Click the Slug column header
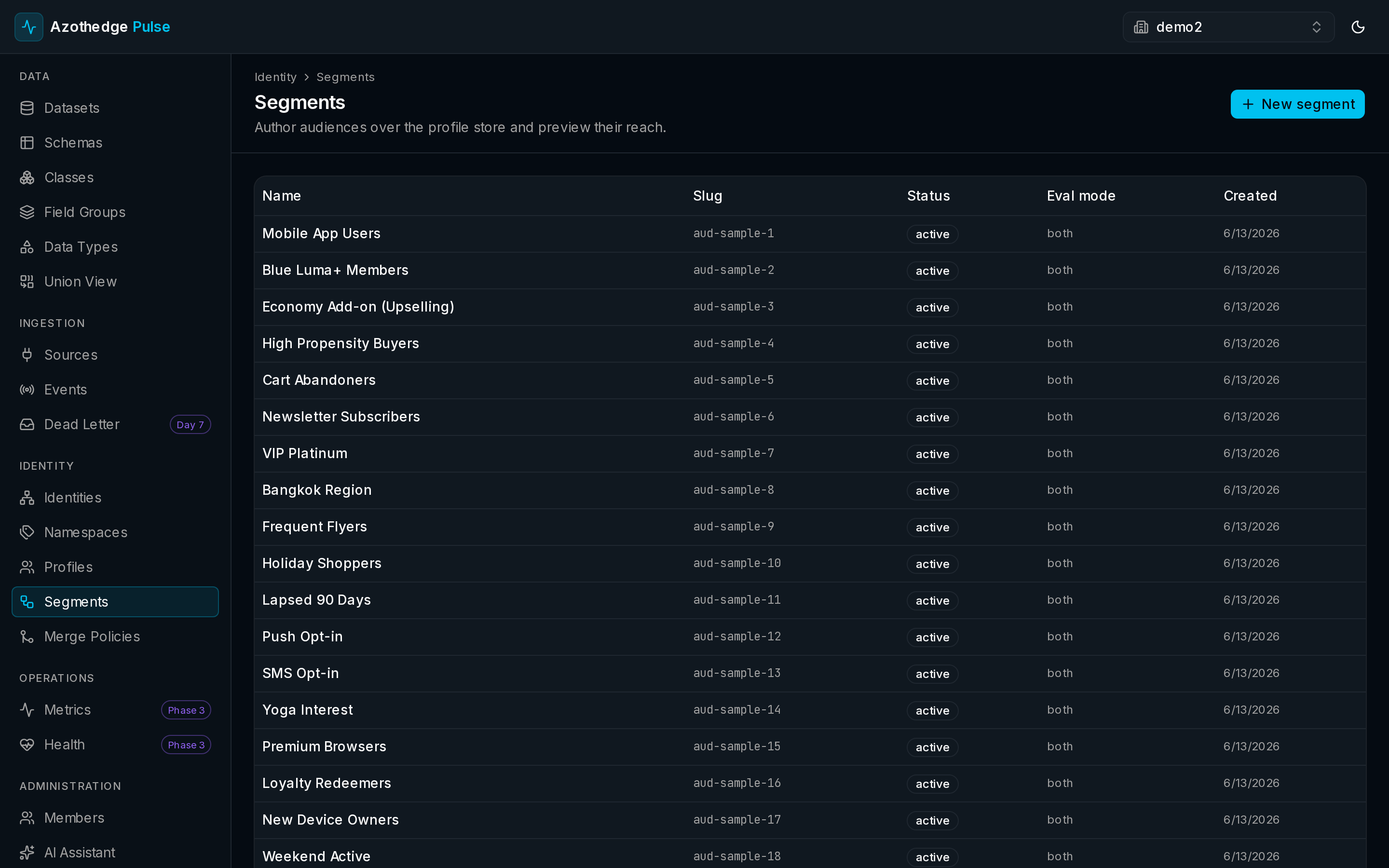 pyautogui.click(x=708, y=196)
